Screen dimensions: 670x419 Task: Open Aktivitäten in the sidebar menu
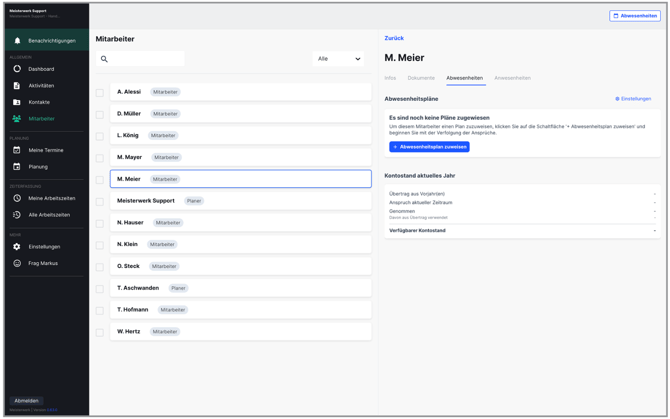pos(41,85)
